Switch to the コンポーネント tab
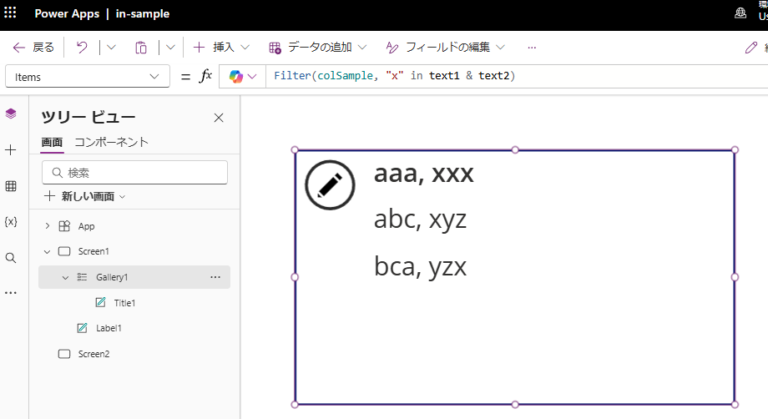 111,142
